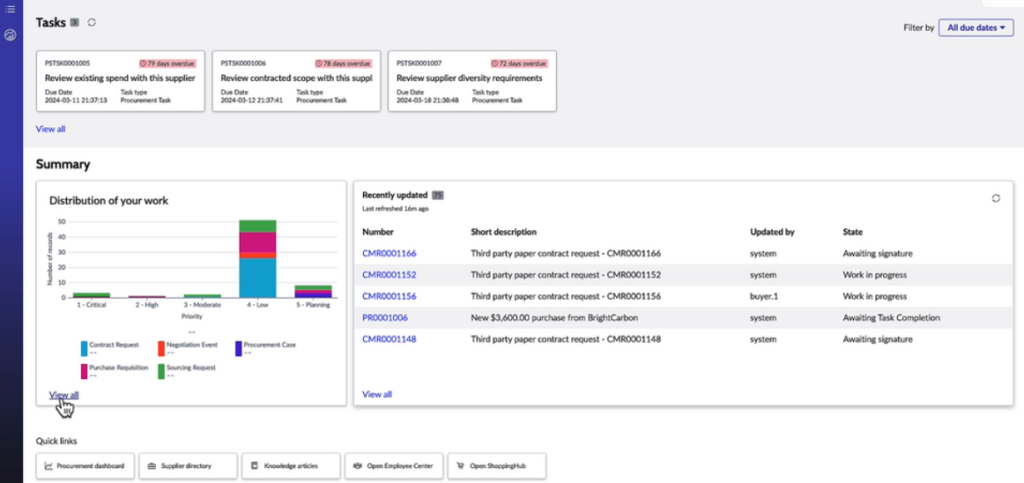
Task: Click the Procurement dashboard chart icon
Action: click(48, 466)
